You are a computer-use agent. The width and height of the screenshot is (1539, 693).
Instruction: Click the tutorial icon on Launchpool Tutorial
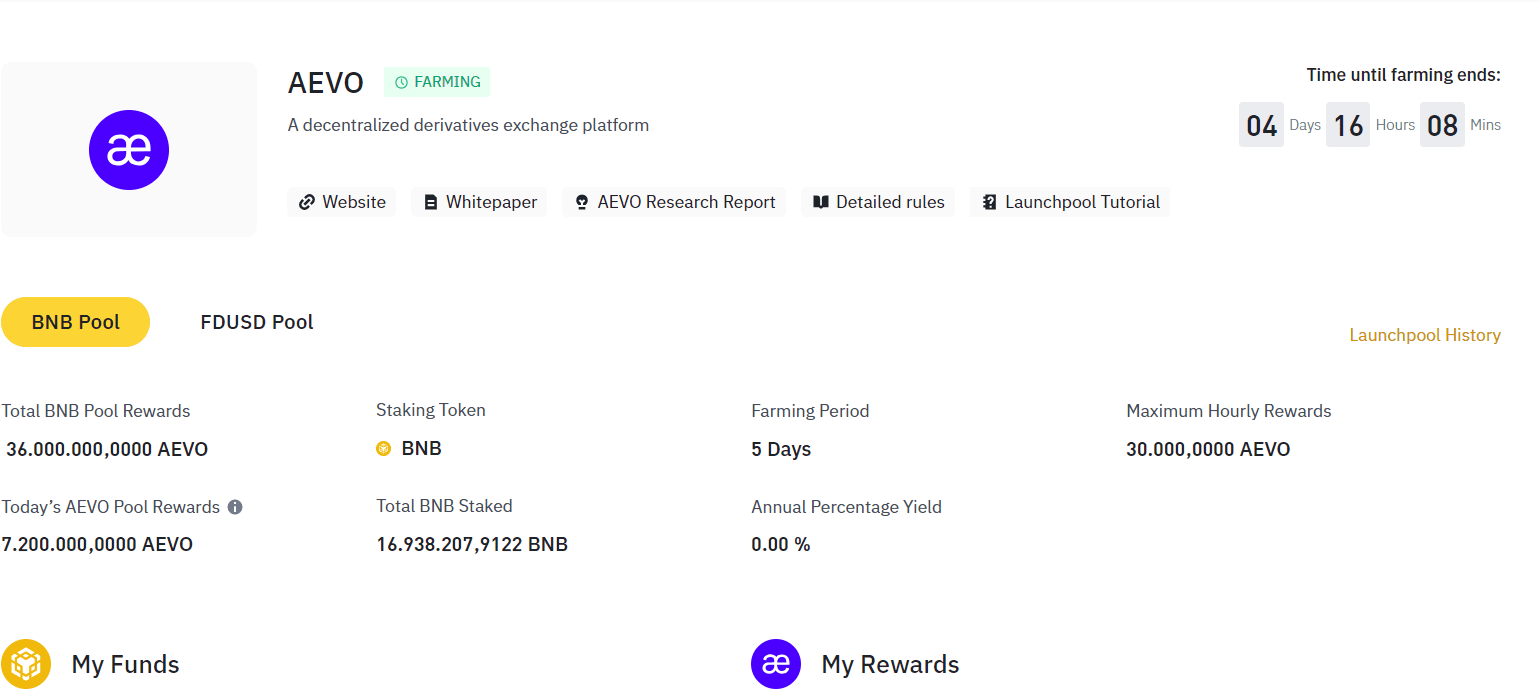pos(989,202)
